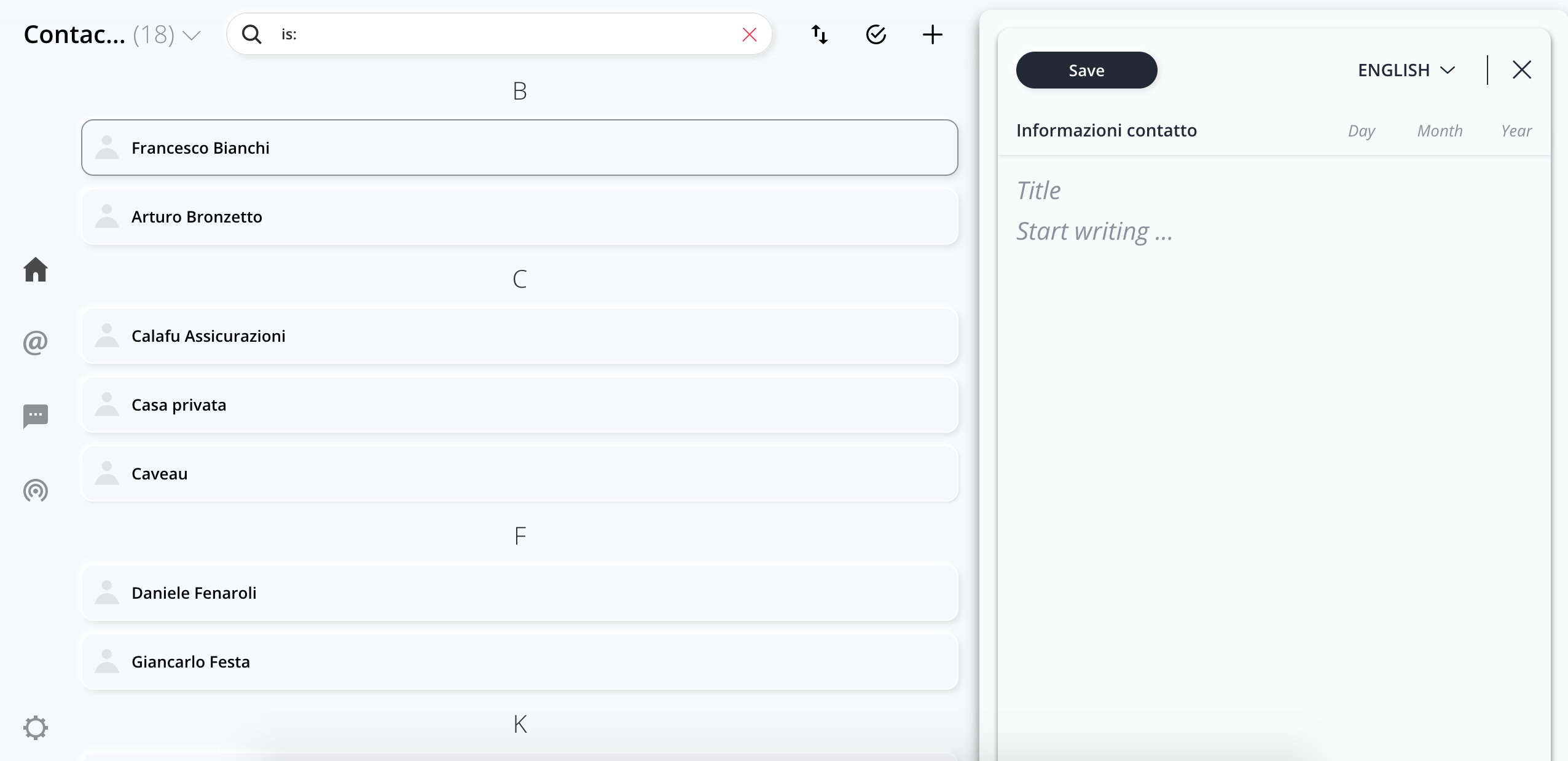Open the chat messages sidebar icon
The image size is (1568, 761).
click(36, 416)
